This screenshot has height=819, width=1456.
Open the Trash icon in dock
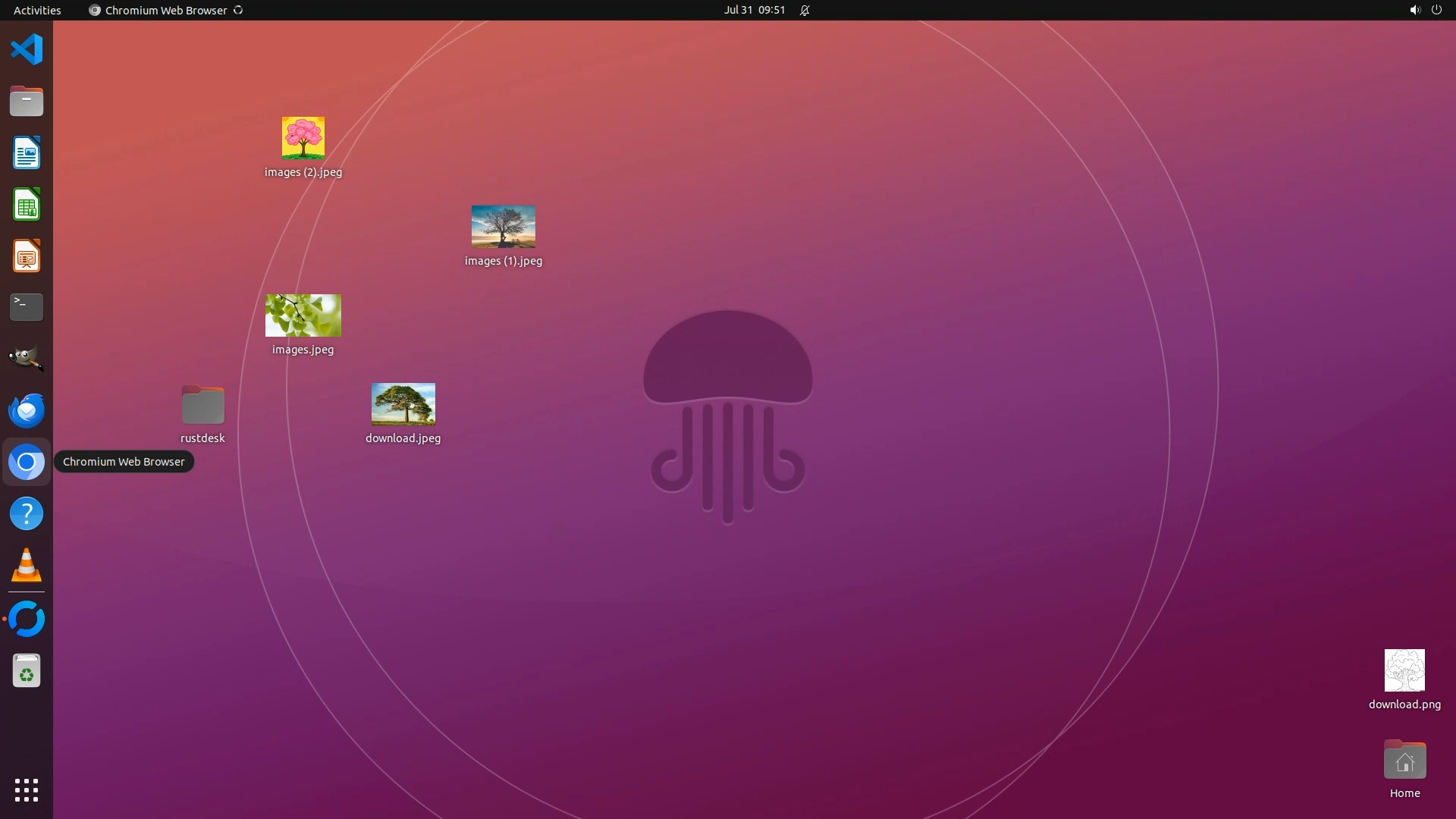tap(27, 671)
